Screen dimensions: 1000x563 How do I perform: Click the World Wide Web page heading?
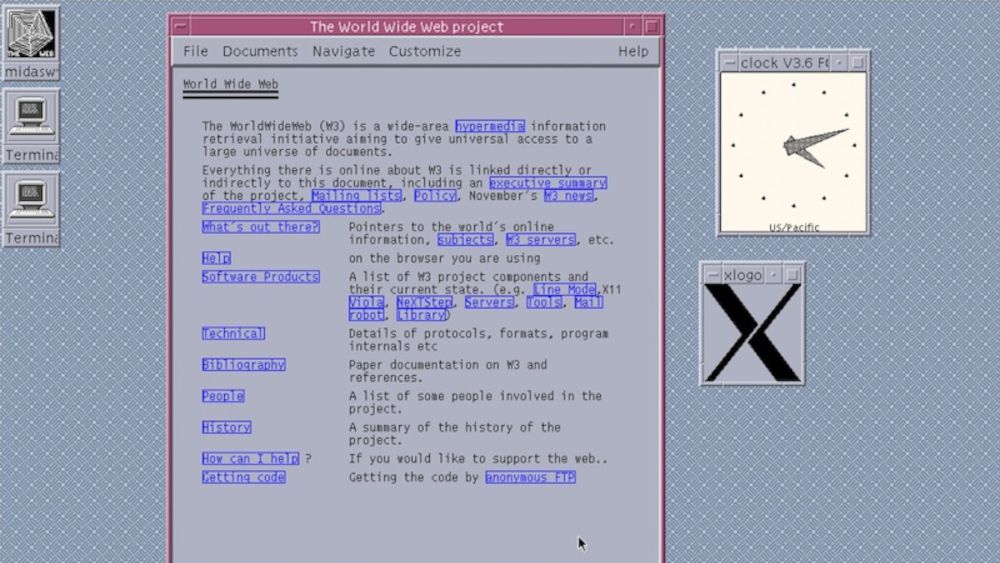point(230,84)
